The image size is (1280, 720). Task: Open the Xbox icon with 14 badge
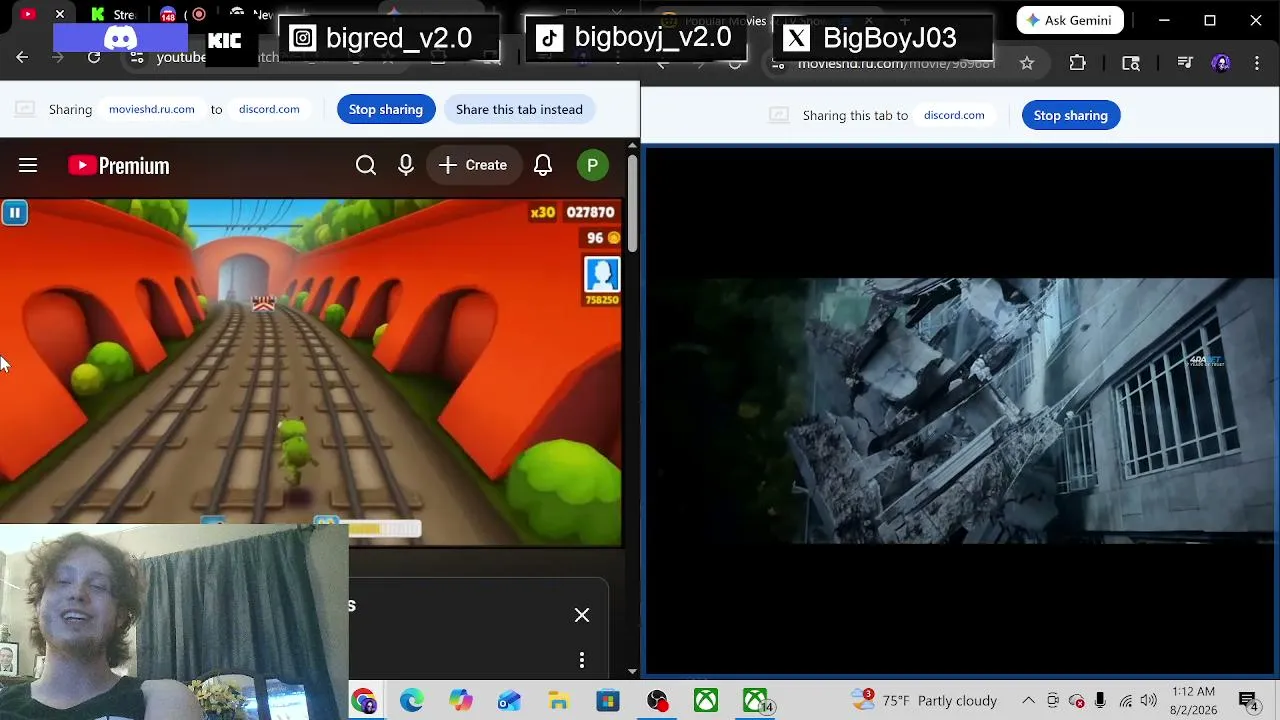pyautogui.click(x=756, y=701)
